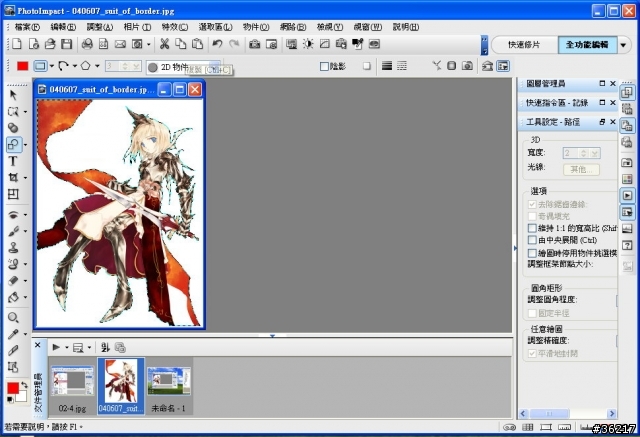Open dropdown beside 全功能編輯 button
This screenshot has width=640, height=437.
(x=623, y=45)
